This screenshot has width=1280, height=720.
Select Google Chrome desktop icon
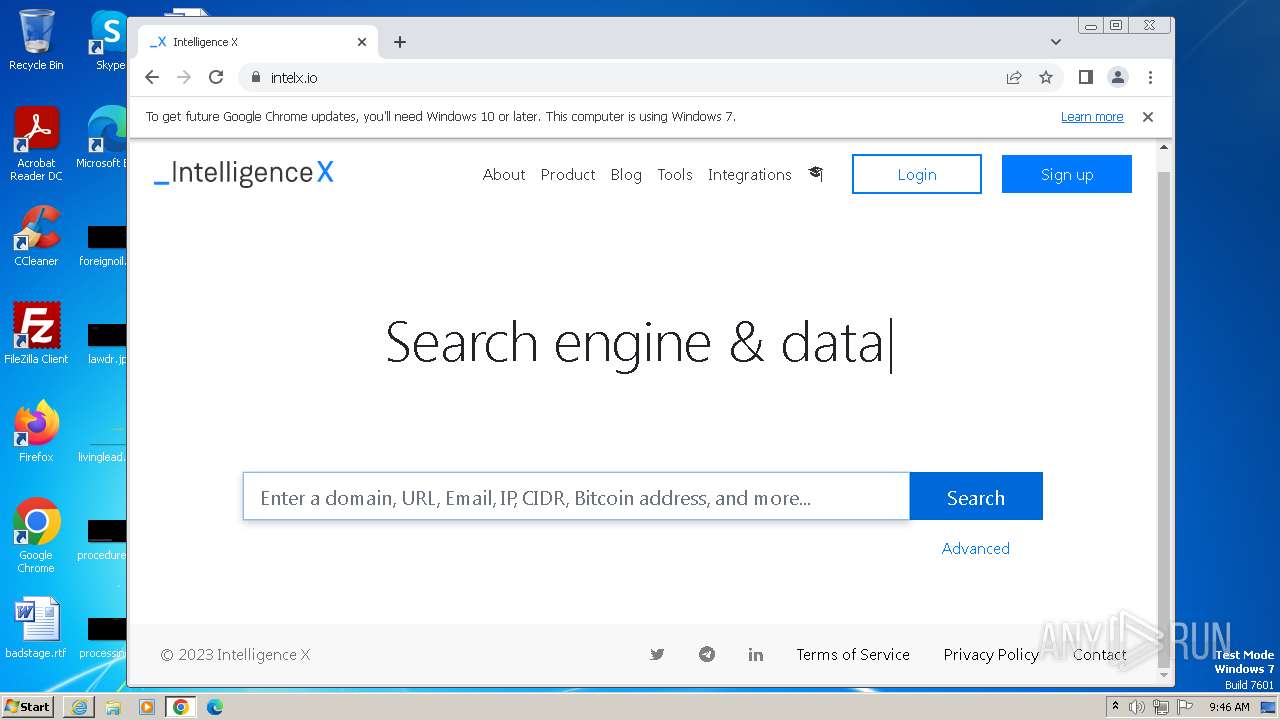pyautogui.click(x=36, y=536)
